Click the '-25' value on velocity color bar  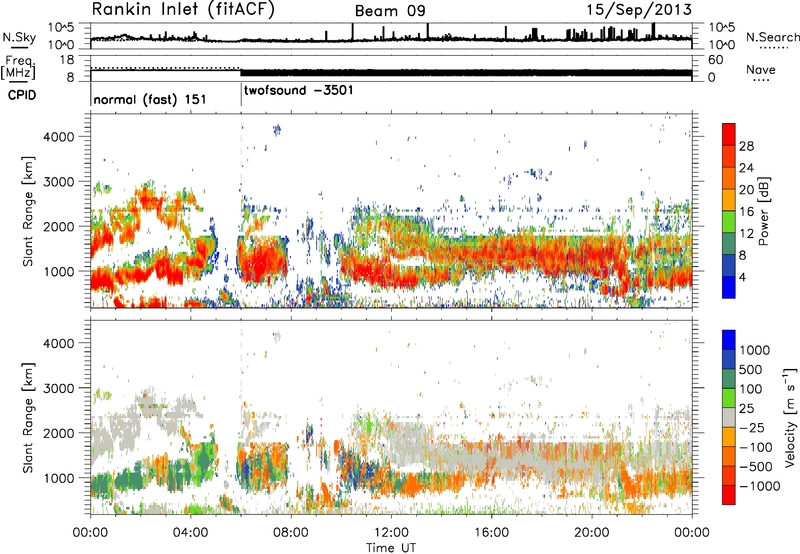click(751, 428)
